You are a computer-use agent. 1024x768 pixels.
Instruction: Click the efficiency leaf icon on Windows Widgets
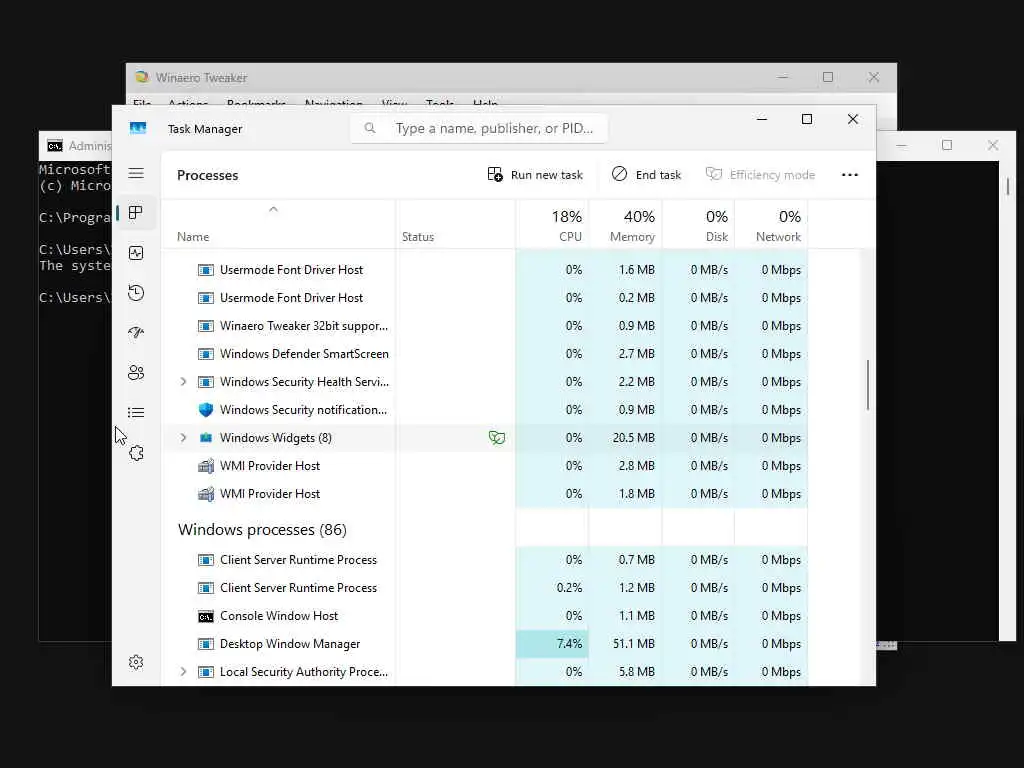click(497, 438)
